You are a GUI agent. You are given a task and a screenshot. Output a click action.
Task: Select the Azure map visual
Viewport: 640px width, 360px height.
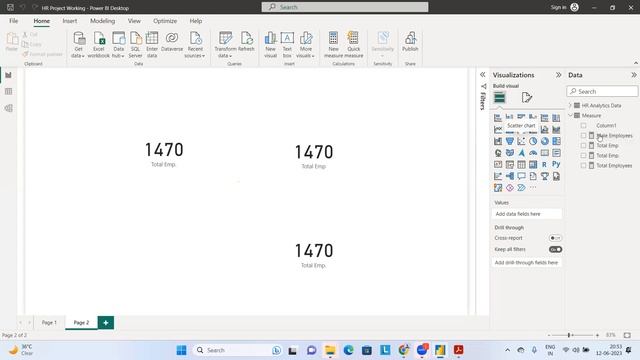click(x=521, y=153)
